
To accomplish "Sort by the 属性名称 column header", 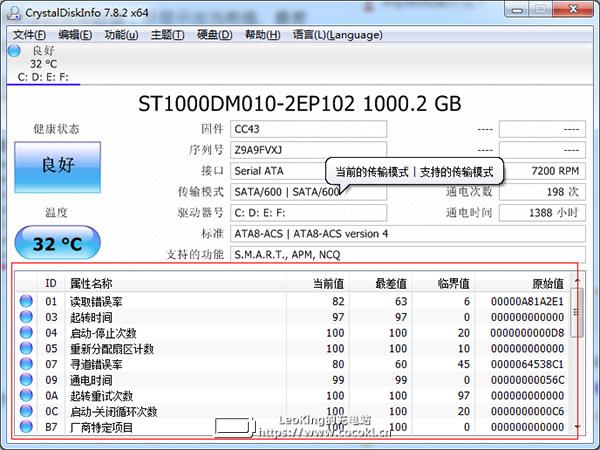I will (175, 283).
